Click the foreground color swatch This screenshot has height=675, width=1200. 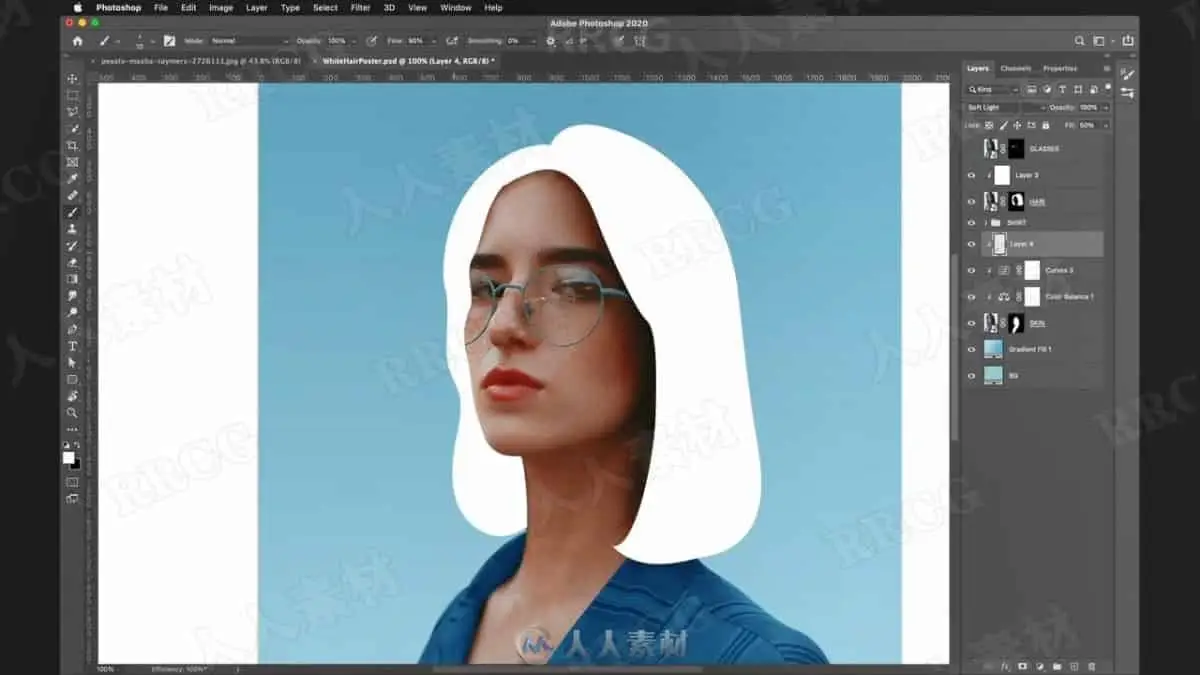68,457
